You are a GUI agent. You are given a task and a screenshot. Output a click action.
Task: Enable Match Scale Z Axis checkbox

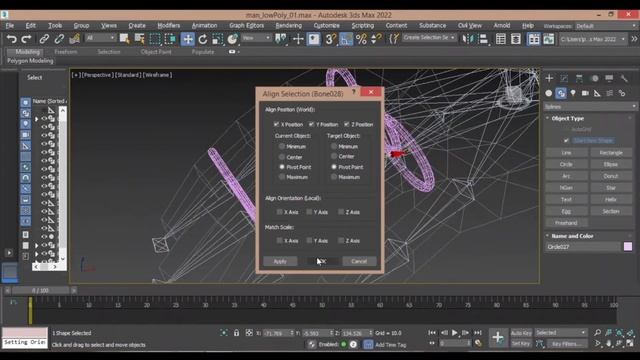pyautogui.click(x=341, y=240)
